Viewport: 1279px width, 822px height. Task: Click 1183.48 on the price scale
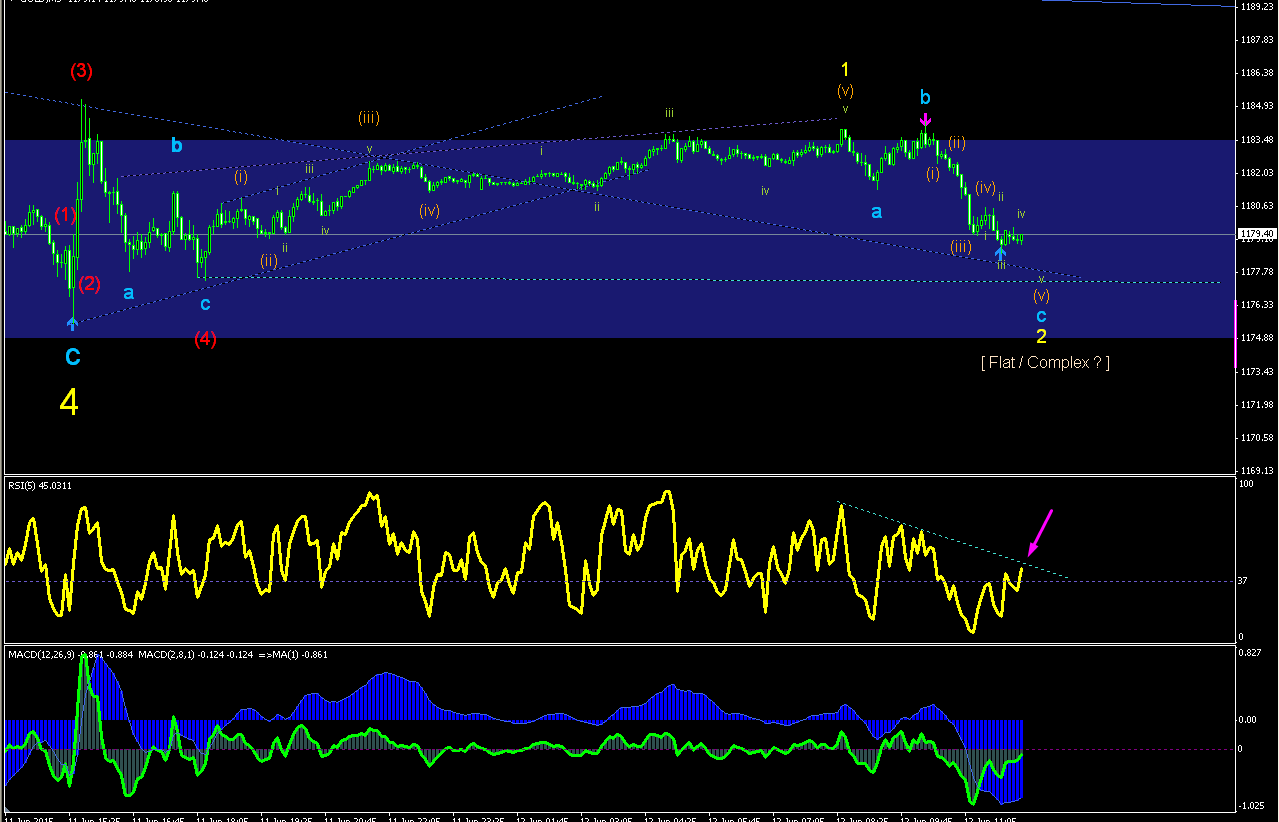coord(1256,140)
